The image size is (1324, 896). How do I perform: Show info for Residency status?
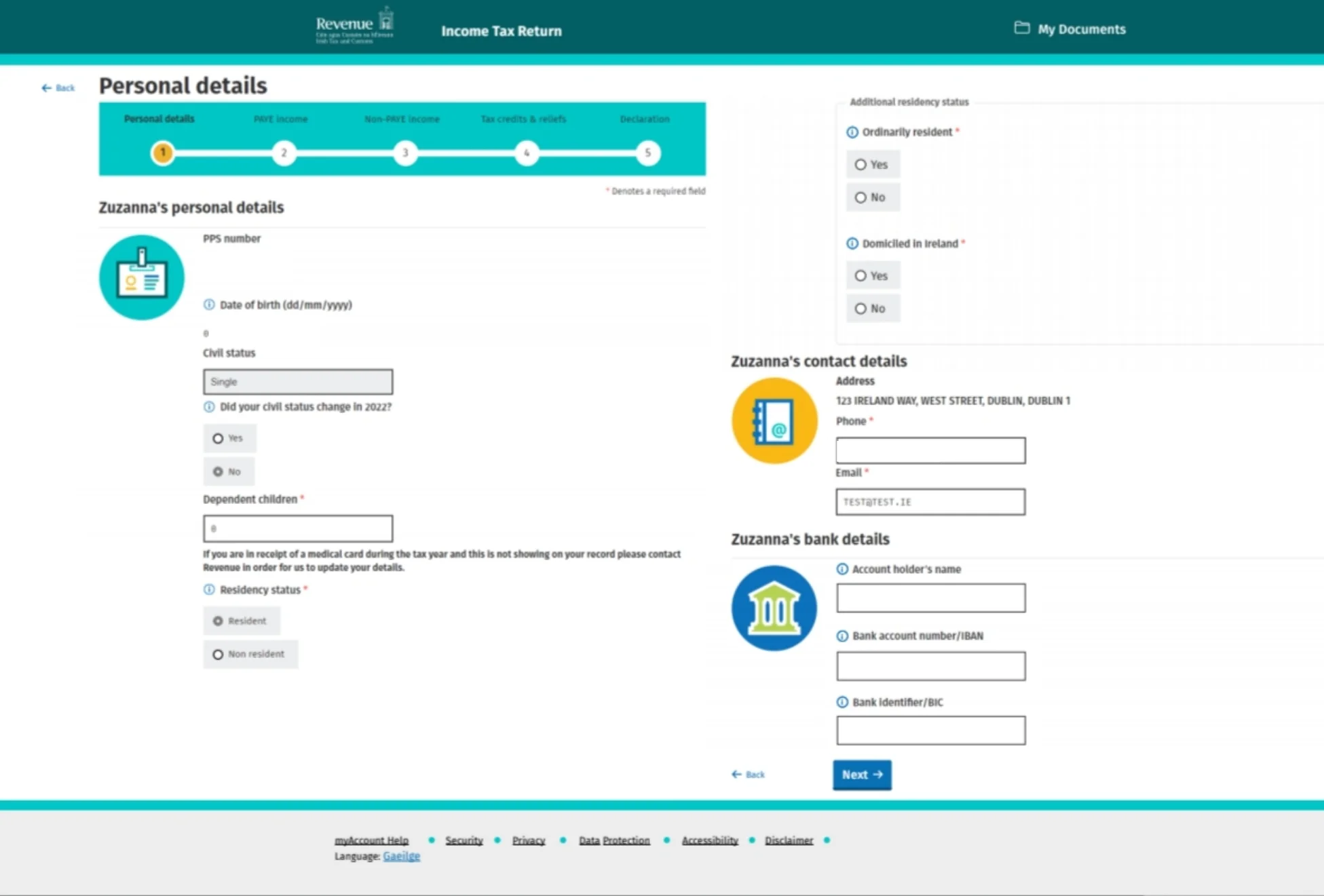click(x=209, y=589)
